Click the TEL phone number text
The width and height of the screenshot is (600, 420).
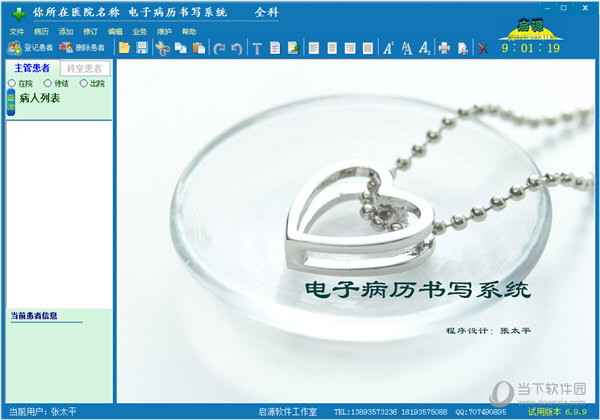tap(390, 412)
